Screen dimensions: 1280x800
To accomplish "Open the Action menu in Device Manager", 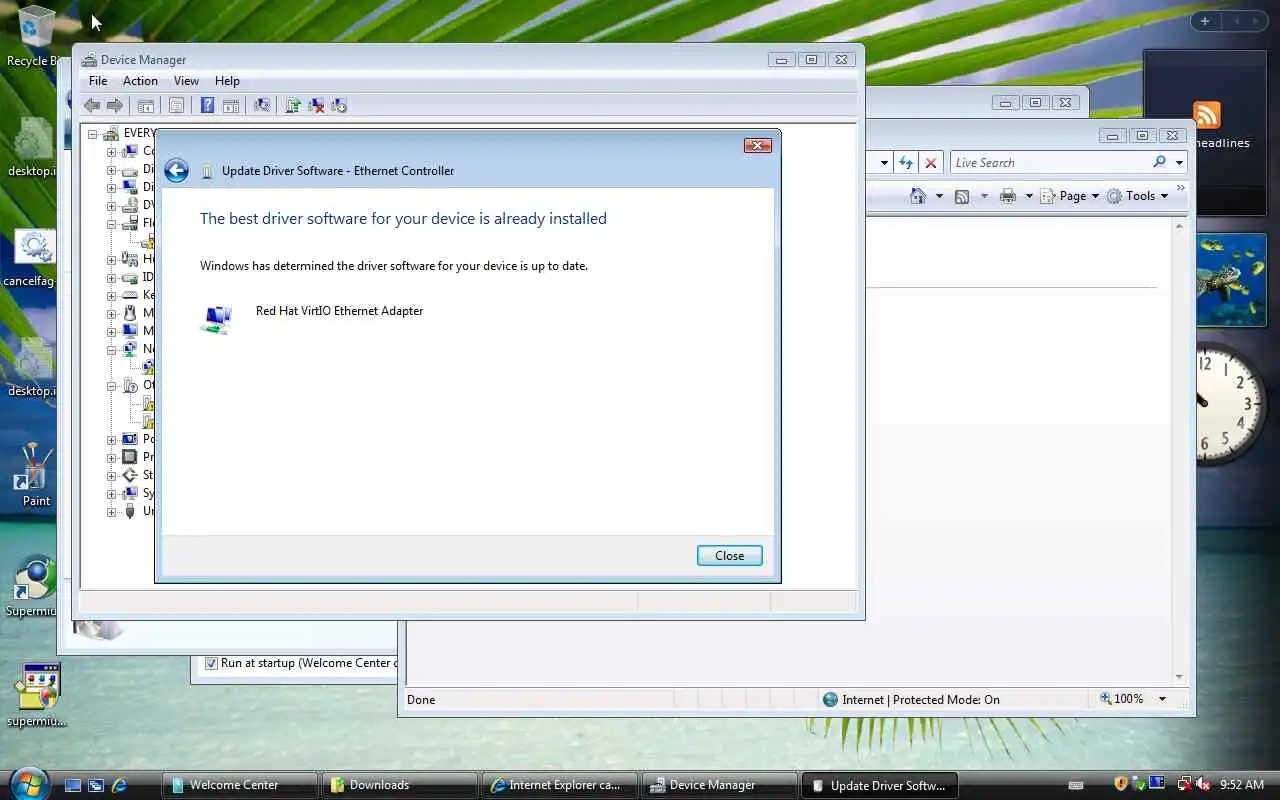I will pyautogui.click(x=140, y=81).
